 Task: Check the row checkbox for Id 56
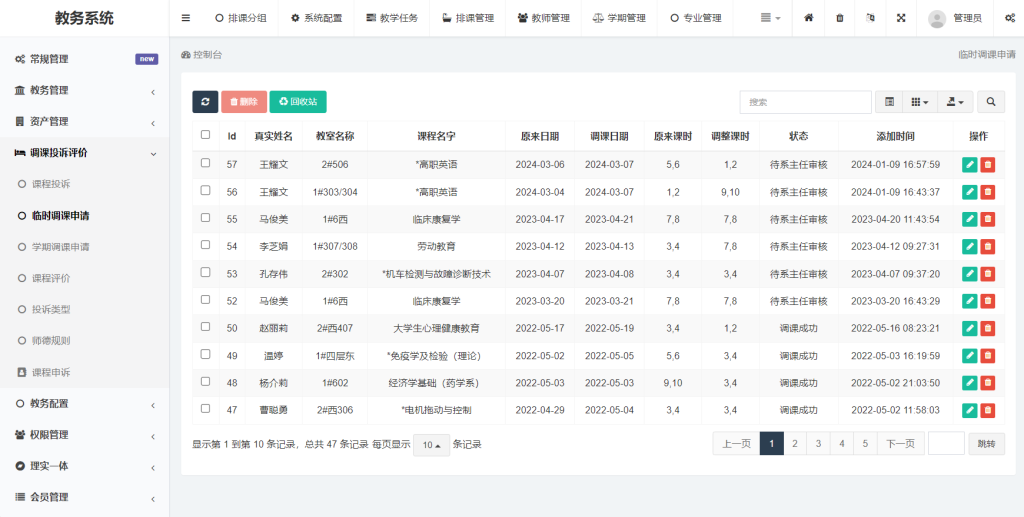click(206, 191)
